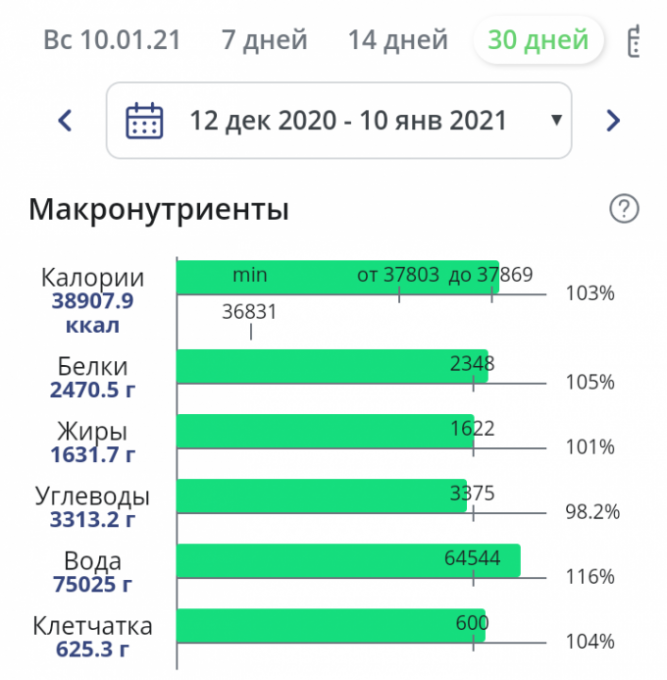Click the partially visible icon after 30 дней
The image size is (667, 680).
(634, 41)
